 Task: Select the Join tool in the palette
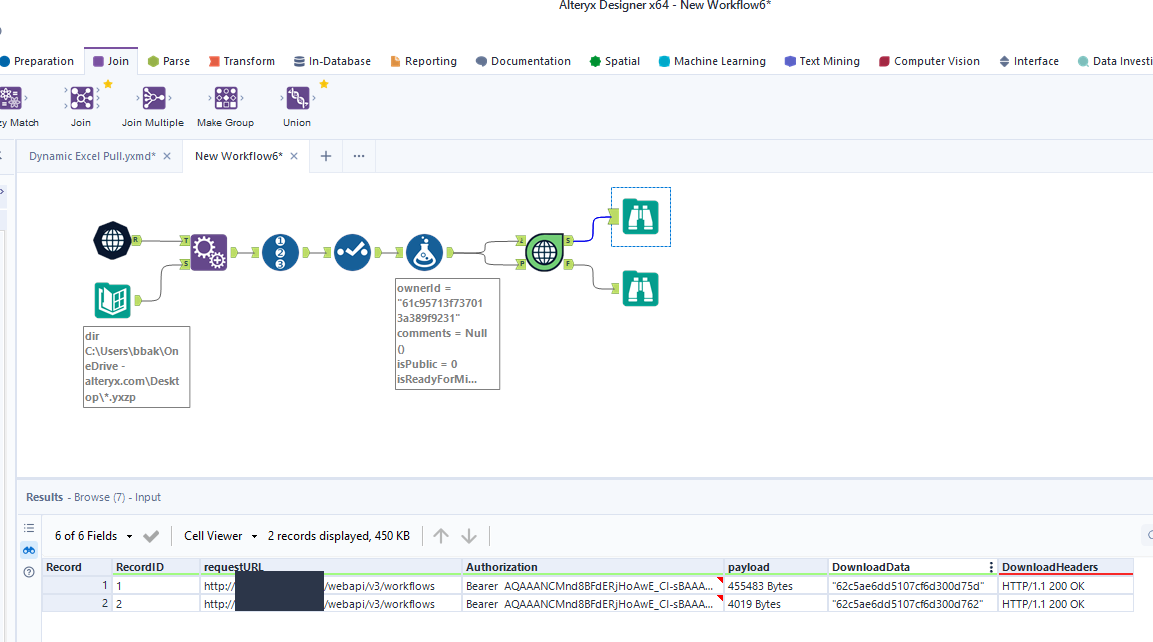pos(80,97)
